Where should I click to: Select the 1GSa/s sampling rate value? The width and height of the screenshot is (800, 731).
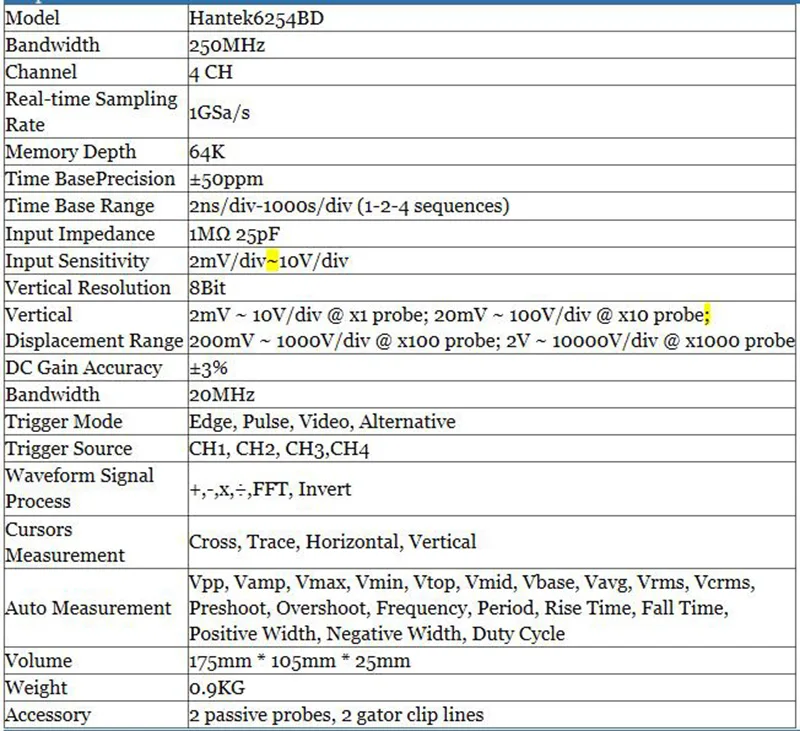pos(219,112)
